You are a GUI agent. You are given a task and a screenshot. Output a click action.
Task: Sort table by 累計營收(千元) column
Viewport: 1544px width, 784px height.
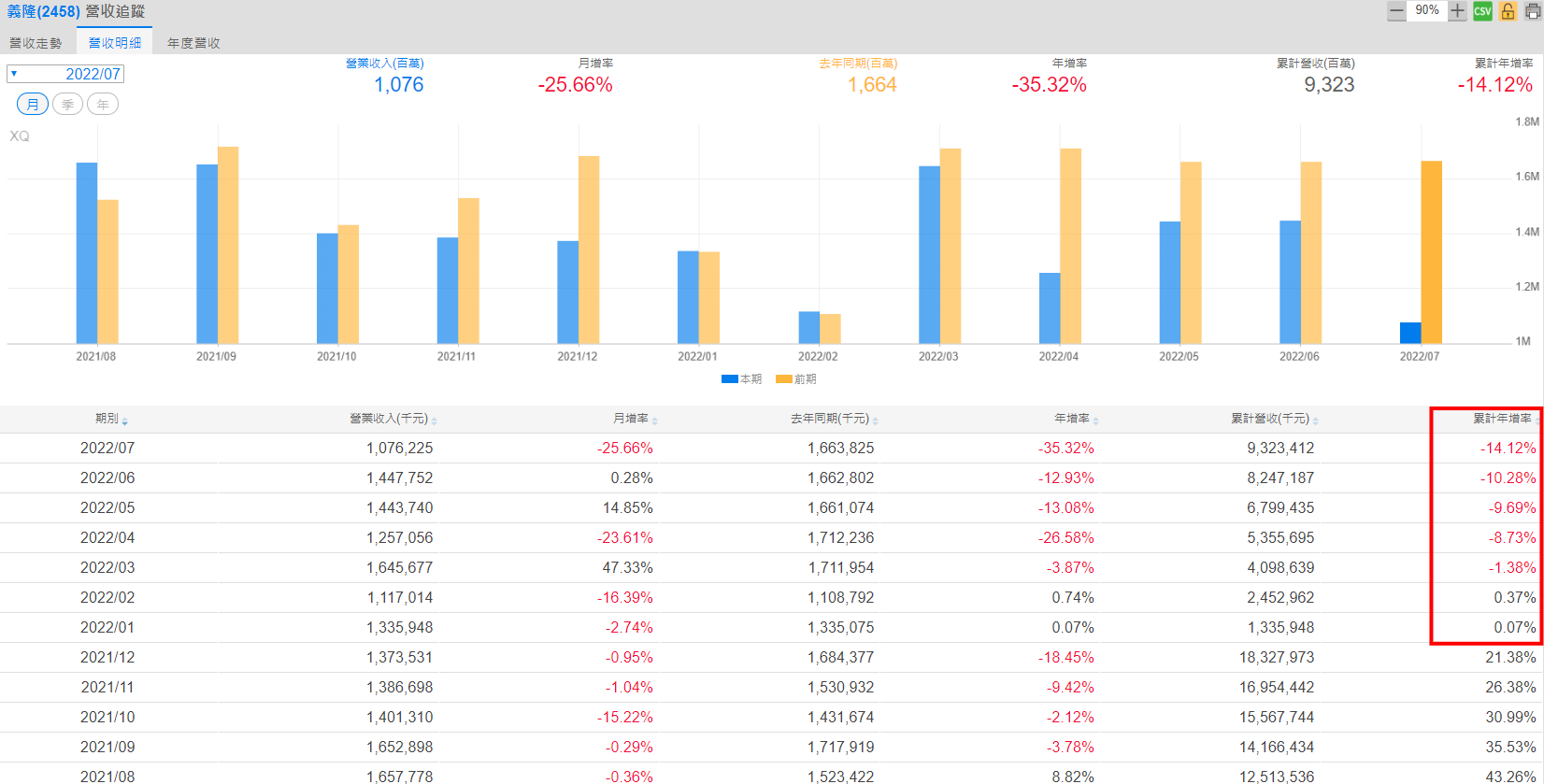click(x=1275, y=419)
